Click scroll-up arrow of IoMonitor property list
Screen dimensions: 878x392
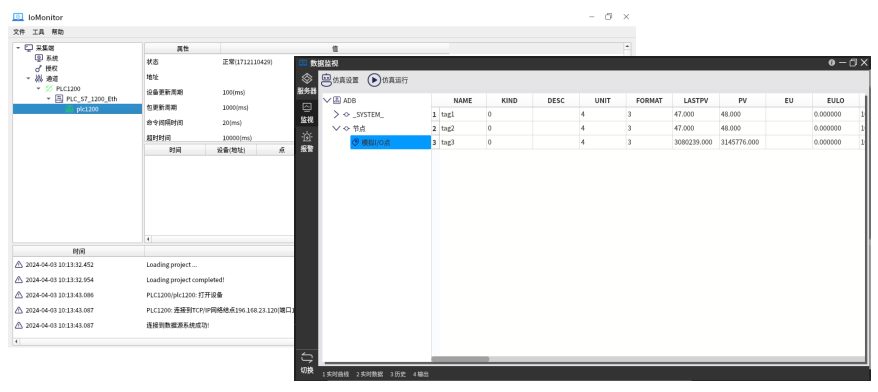click(x=627, y=47)
